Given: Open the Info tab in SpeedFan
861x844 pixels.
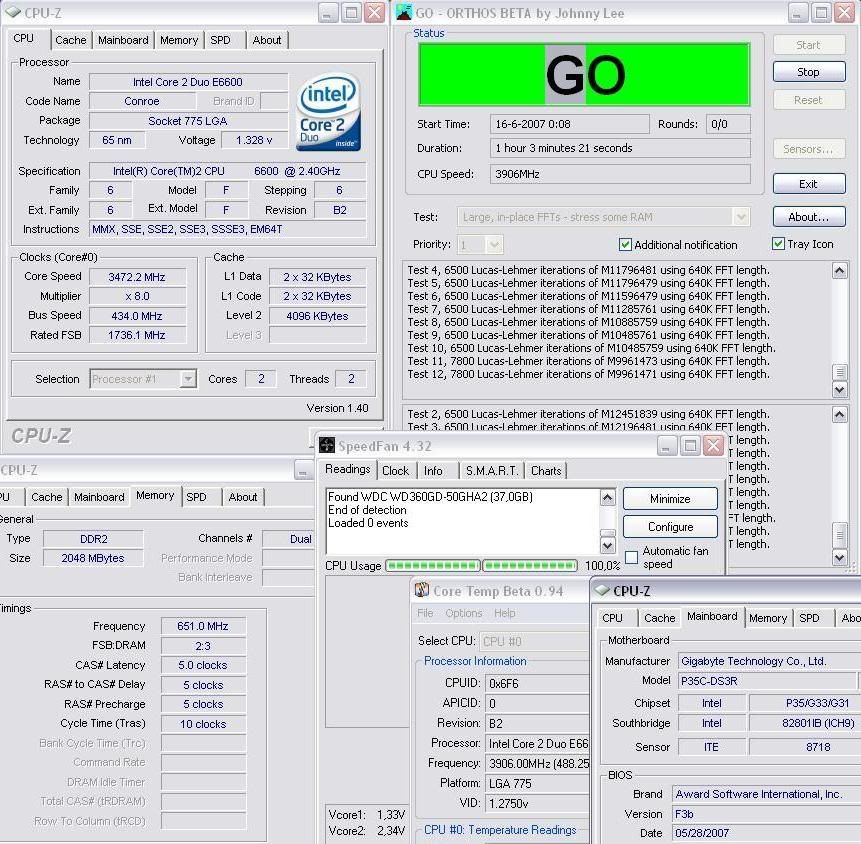Looking at the screenshot, I should [433, 471].
